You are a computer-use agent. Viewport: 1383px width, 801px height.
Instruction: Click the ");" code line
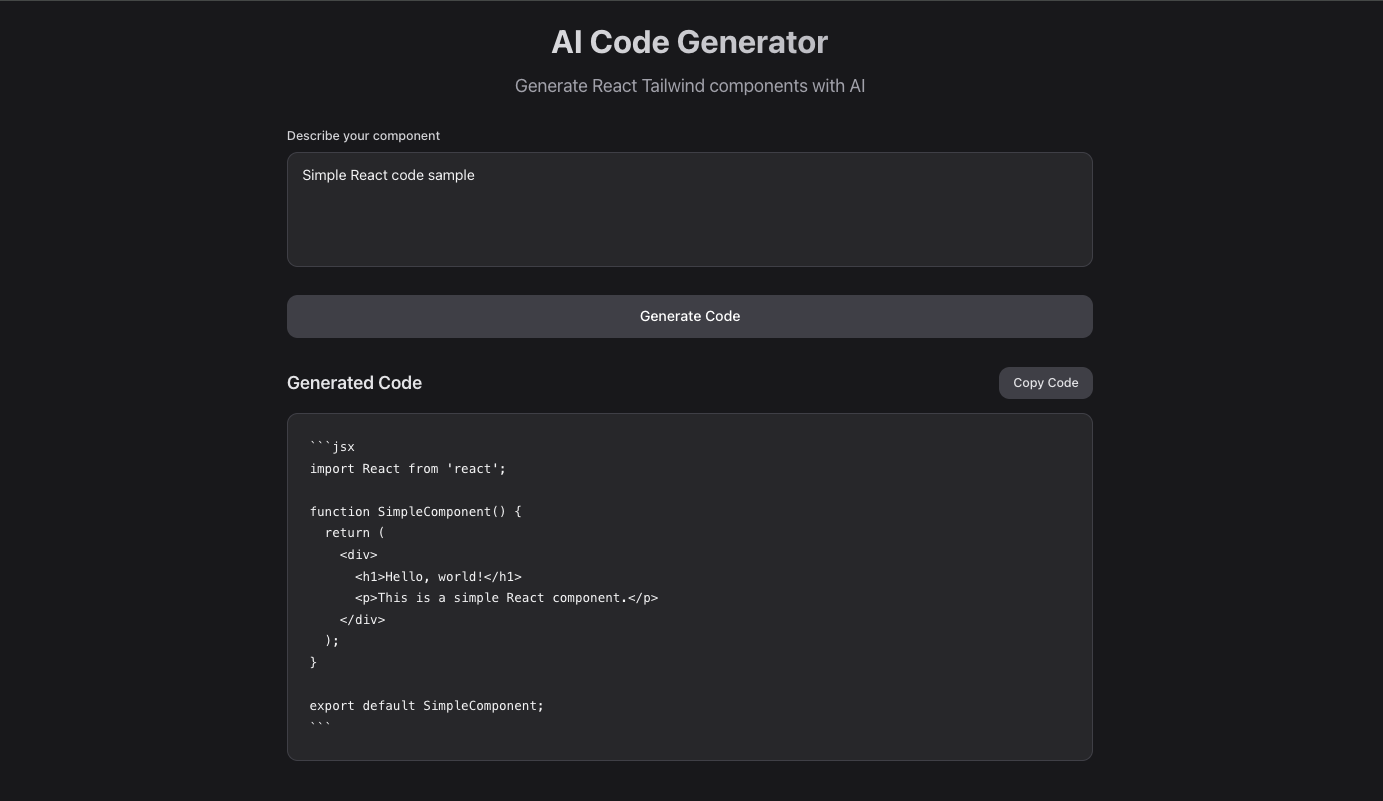coord(332,641)
